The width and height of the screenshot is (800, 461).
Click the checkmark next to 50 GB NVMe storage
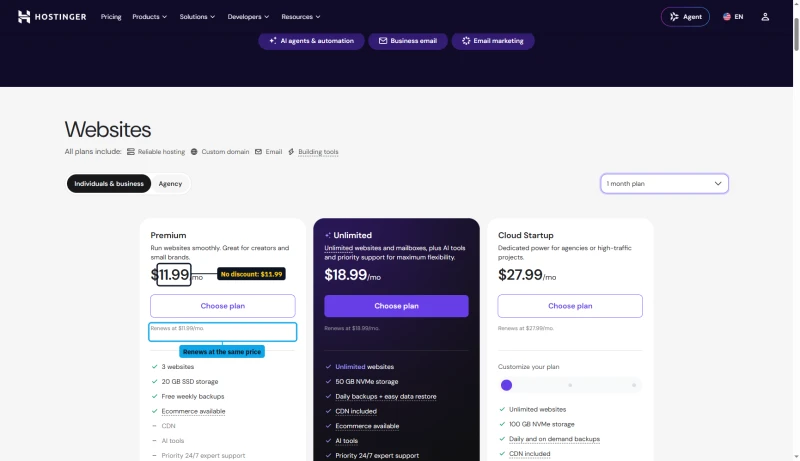coord(328,381)
